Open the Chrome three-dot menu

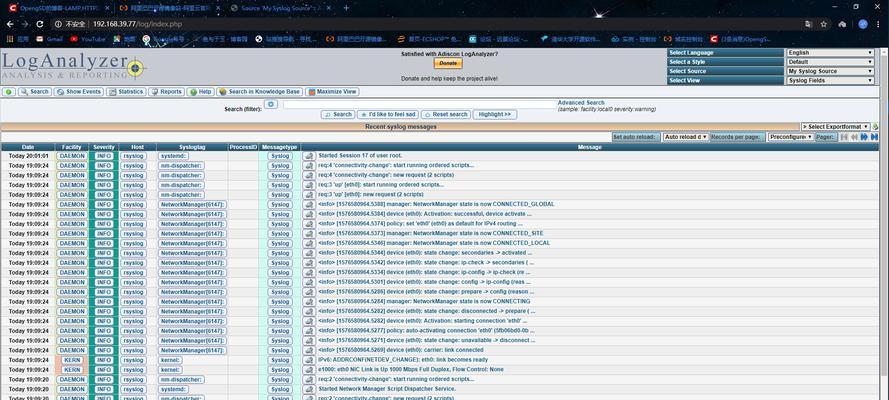pyautogui.click(x=878, y=24)
